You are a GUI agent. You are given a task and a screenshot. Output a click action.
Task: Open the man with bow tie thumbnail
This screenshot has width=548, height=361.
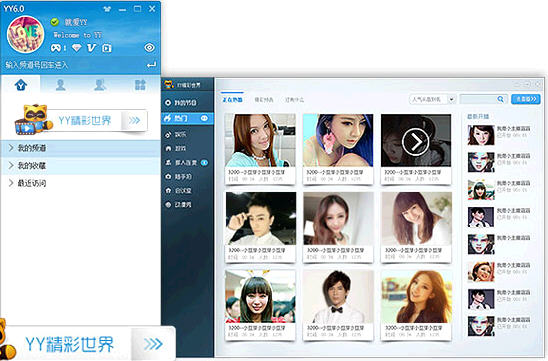pyautogui.click(x=338, y=296)
